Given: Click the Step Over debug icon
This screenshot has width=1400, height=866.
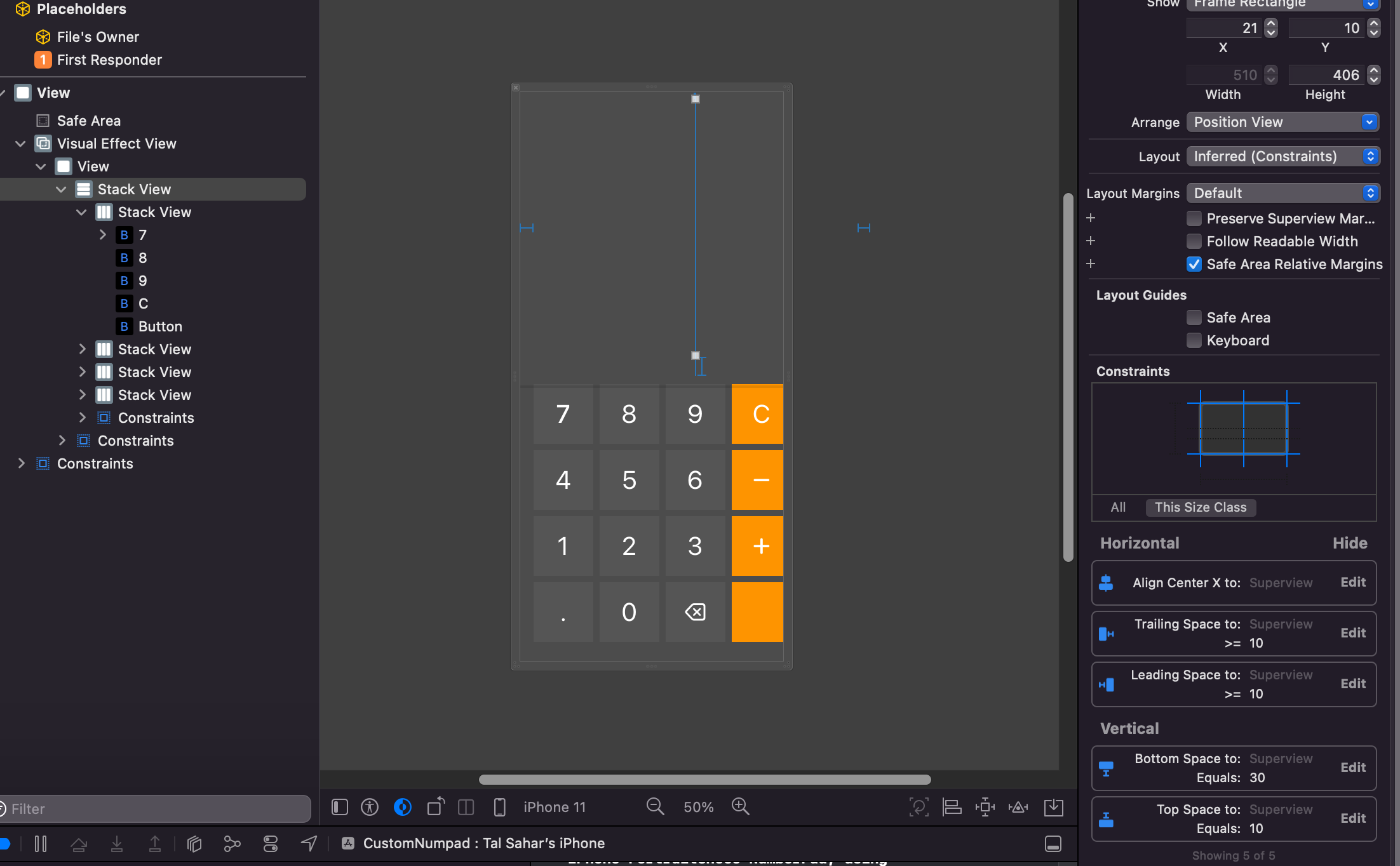Looking at the screenshot, I should tap(79, 844).
